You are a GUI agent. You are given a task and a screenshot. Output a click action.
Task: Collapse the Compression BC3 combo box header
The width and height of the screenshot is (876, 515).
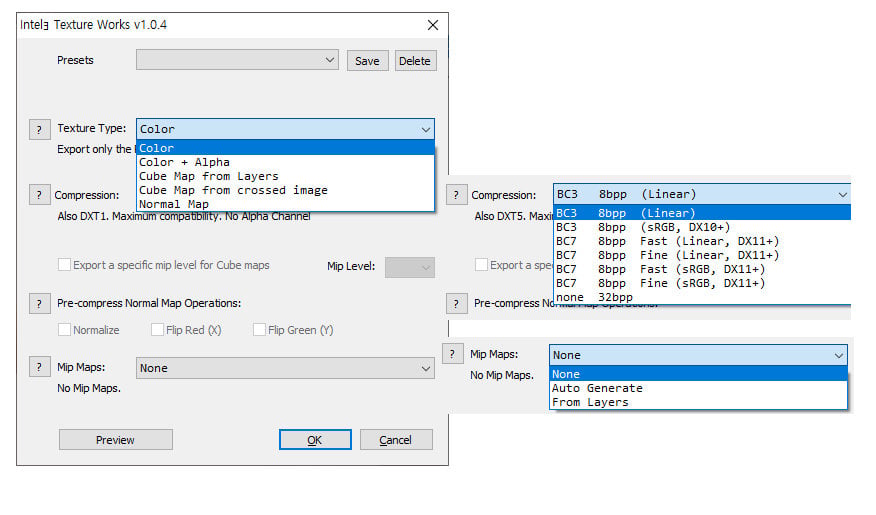point(702,194)
